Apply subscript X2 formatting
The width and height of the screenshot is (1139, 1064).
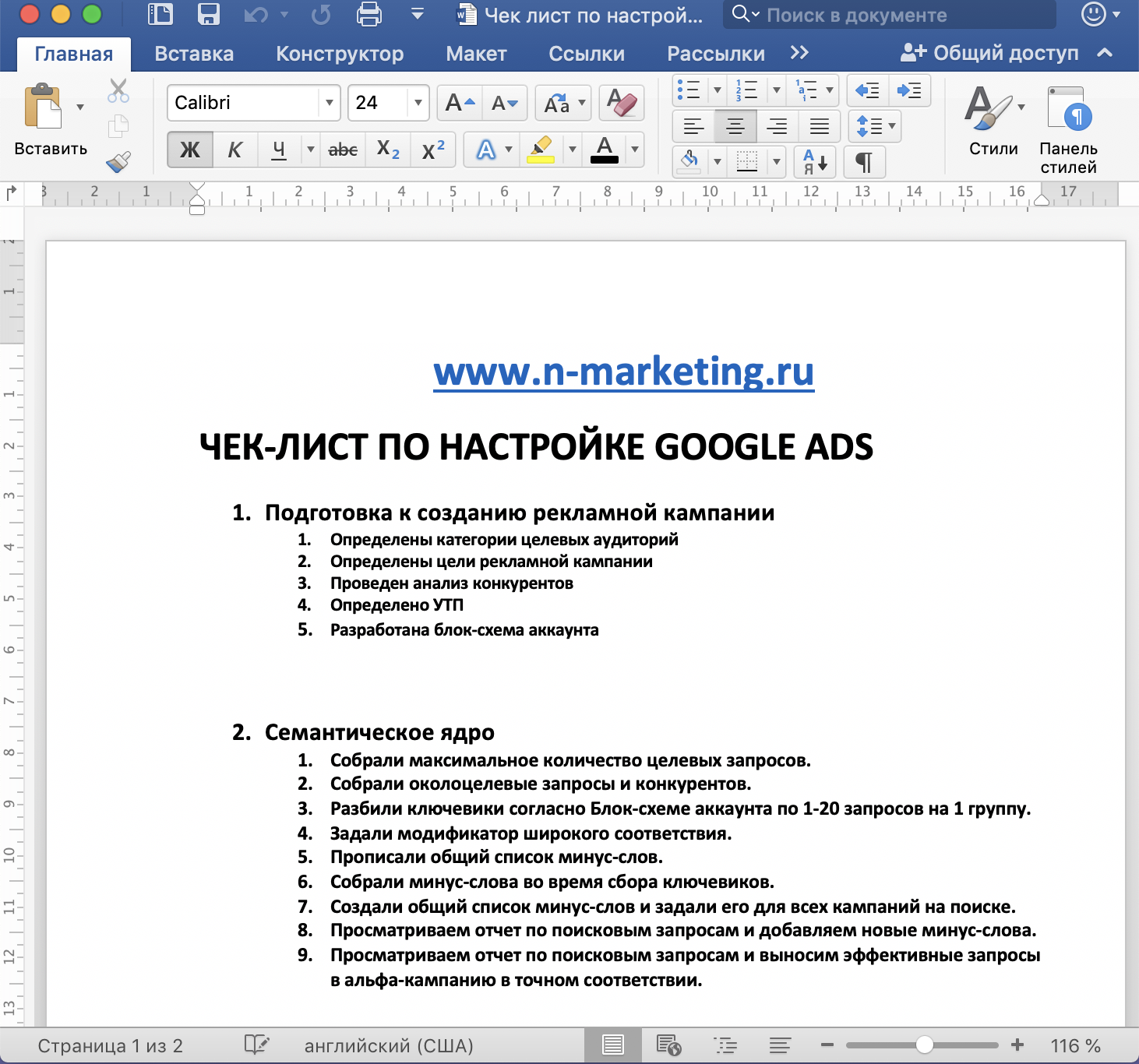[387, 149]
